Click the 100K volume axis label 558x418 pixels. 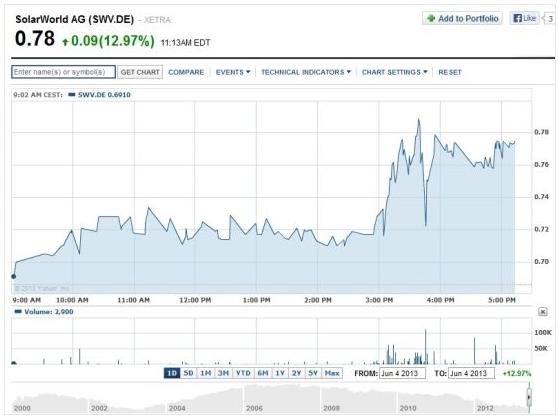(x=543, y=333)
